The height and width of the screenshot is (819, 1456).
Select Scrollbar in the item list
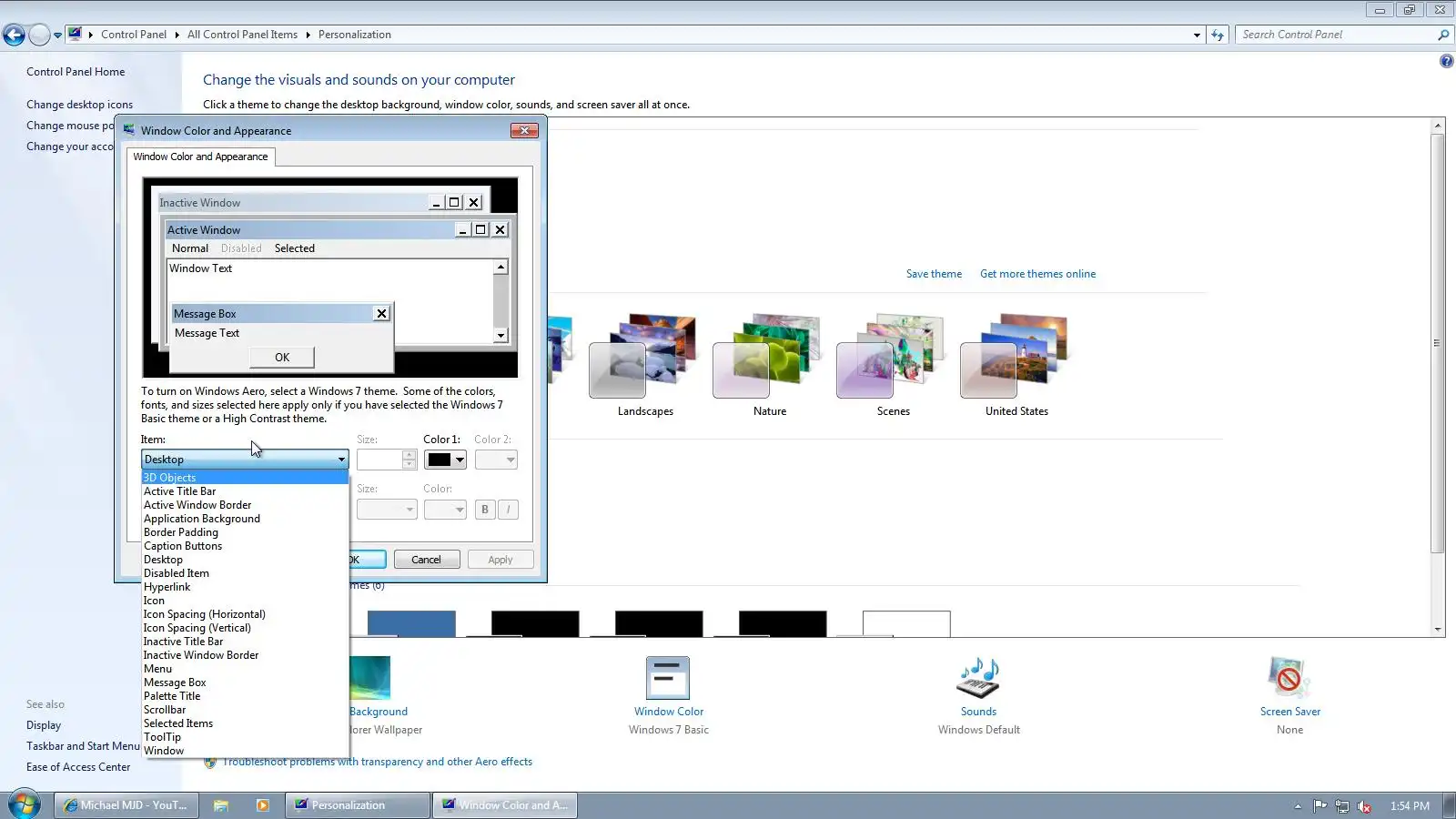245,710
